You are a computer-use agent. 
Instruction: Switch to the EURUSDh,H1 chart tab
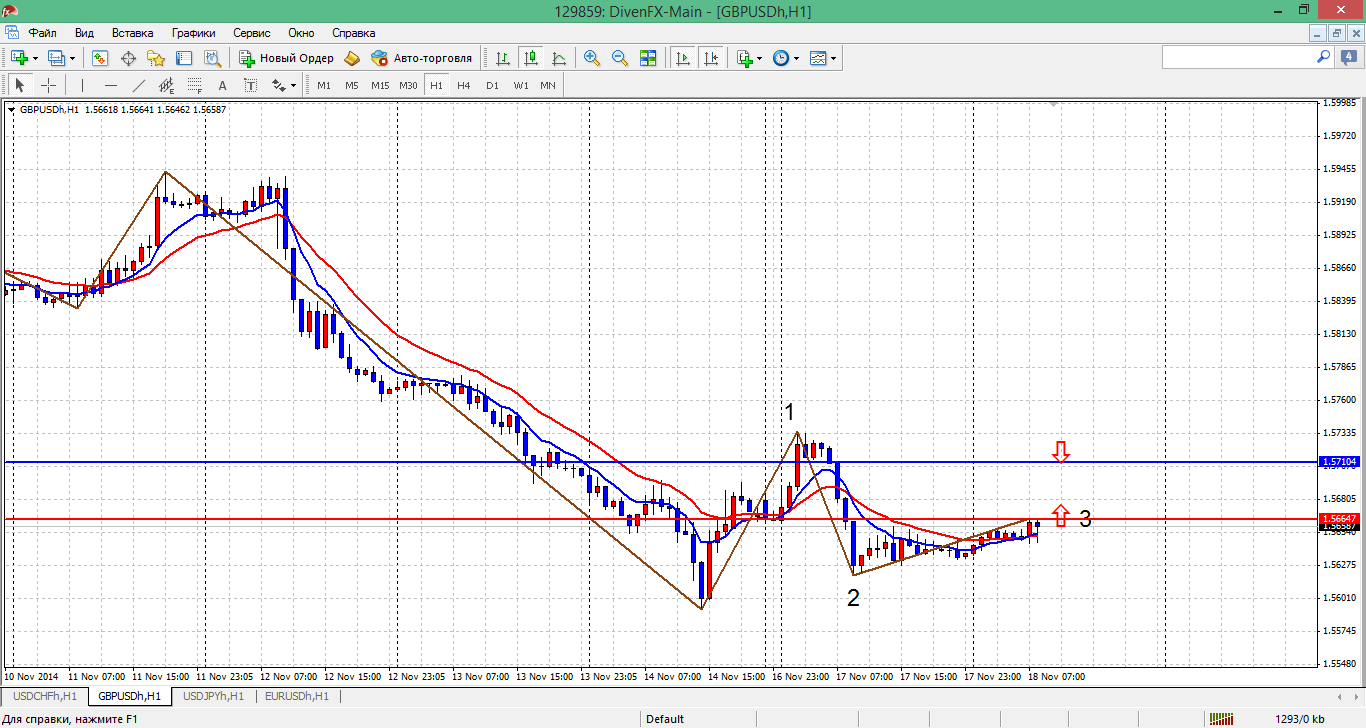[298, 696]
